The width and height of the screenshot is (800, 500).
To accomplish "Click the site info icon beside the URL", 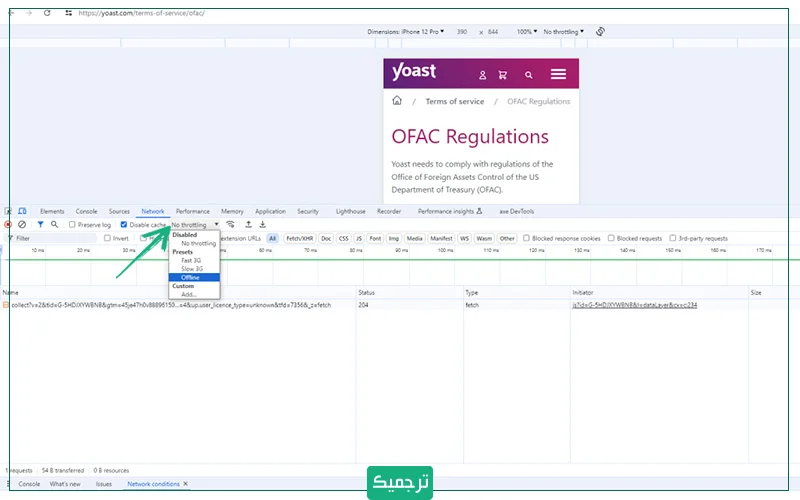I will click(x=68, y=13).
